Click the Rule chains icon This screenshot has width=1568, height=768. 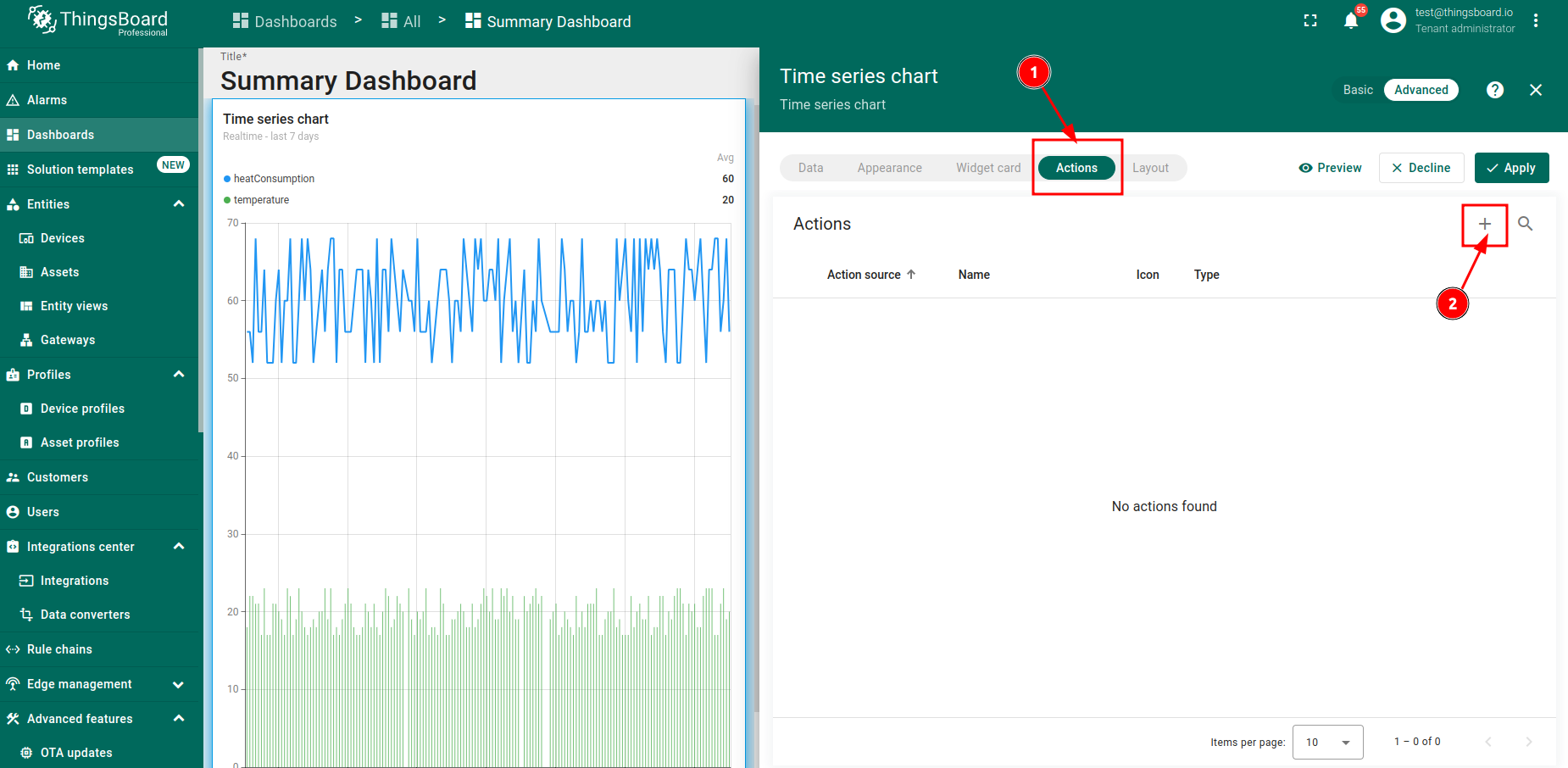click(x=13, y=649)
